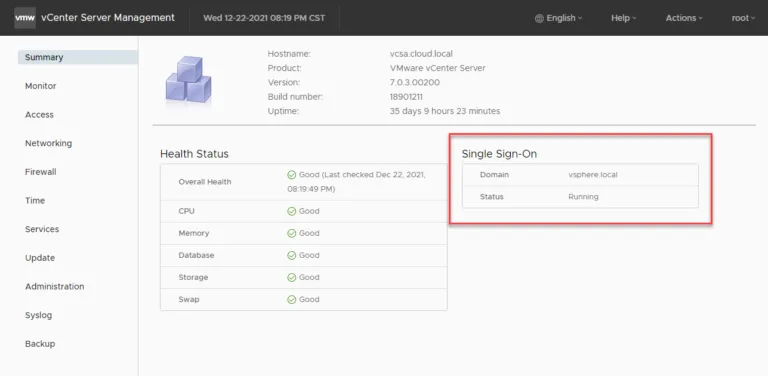Click the Version: label
This screenshot has height=376, width=768.
(x=284, y=82)
